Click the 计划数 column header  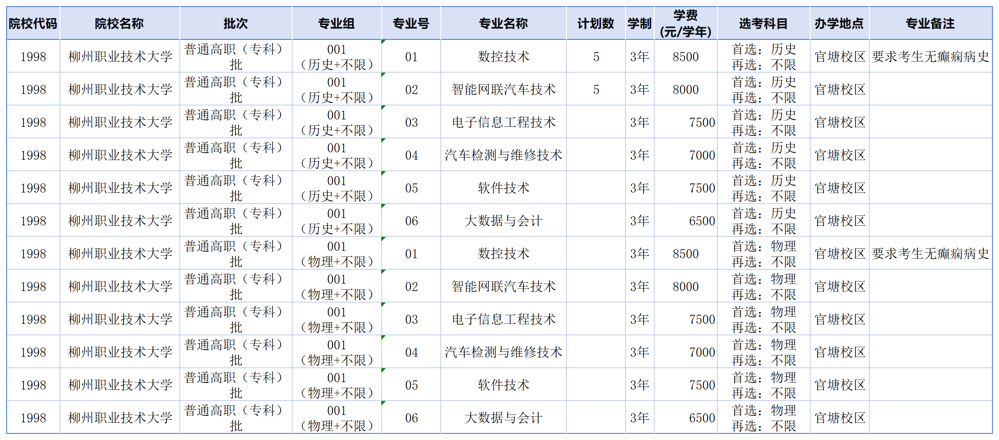point(596,22)
